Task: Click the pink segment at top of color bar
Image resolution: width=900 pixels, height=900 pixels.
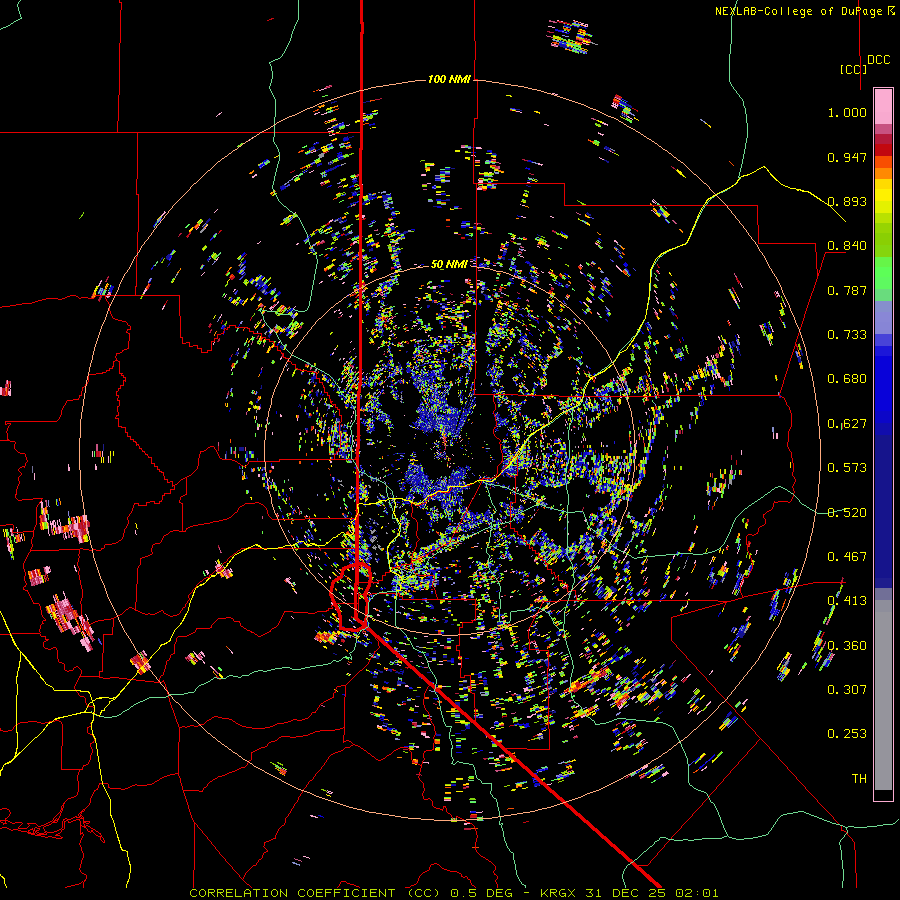Action: (883, 106)
